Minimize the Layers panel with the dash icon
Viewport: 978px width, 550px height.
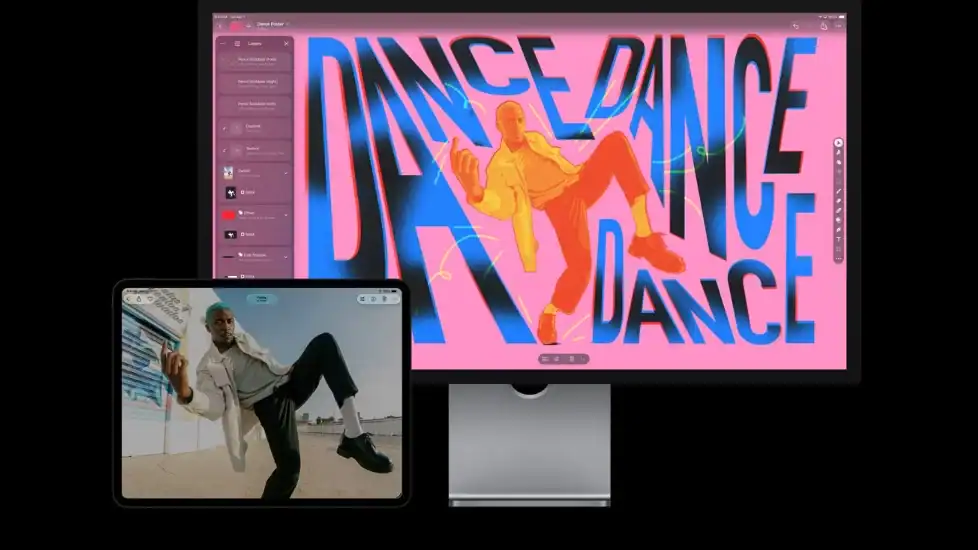click(x=223, y=44)
